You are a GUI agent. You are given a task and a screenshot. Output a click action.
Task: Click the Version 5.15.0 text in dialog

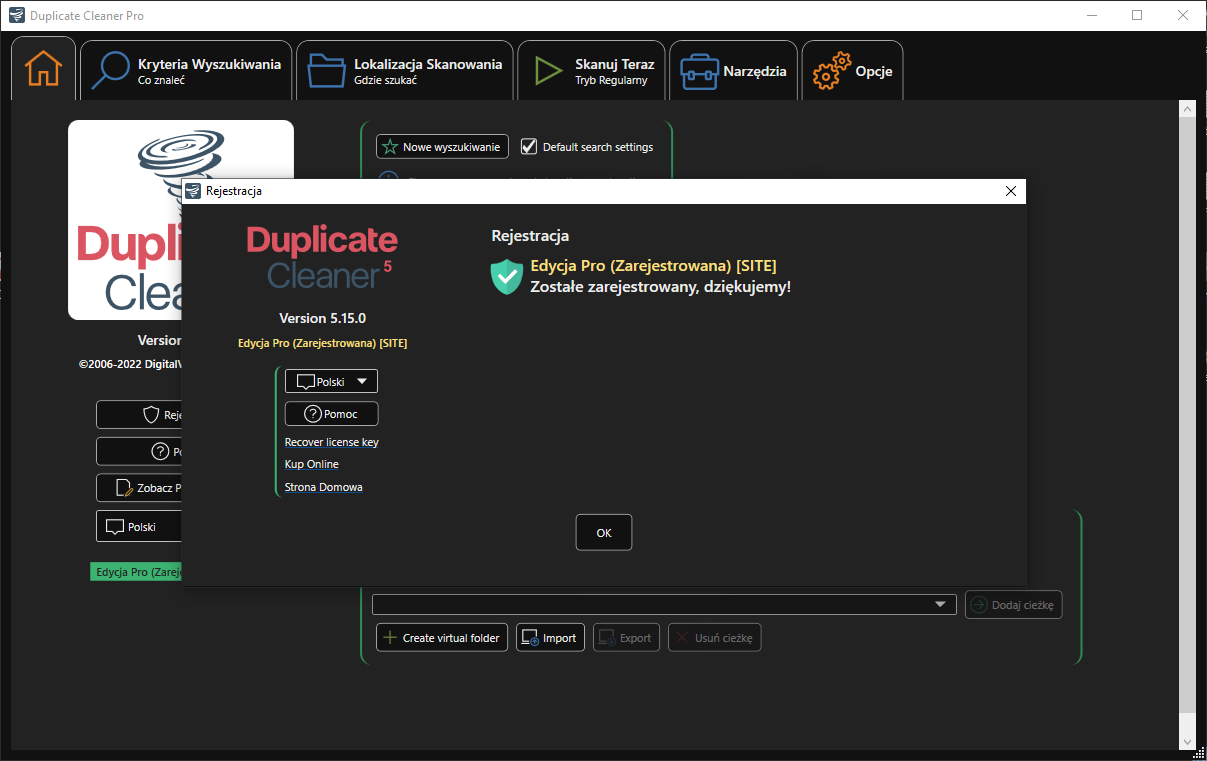(x=322, y=319)
